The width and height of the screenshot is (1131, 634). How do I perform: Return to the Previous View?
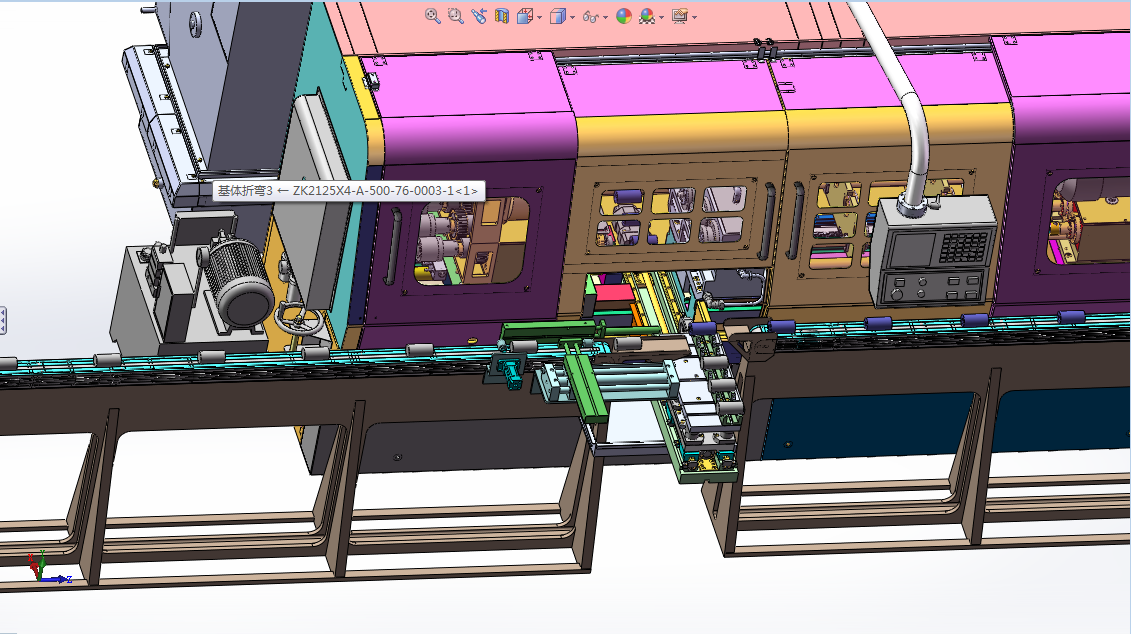[x=479, y=16]
